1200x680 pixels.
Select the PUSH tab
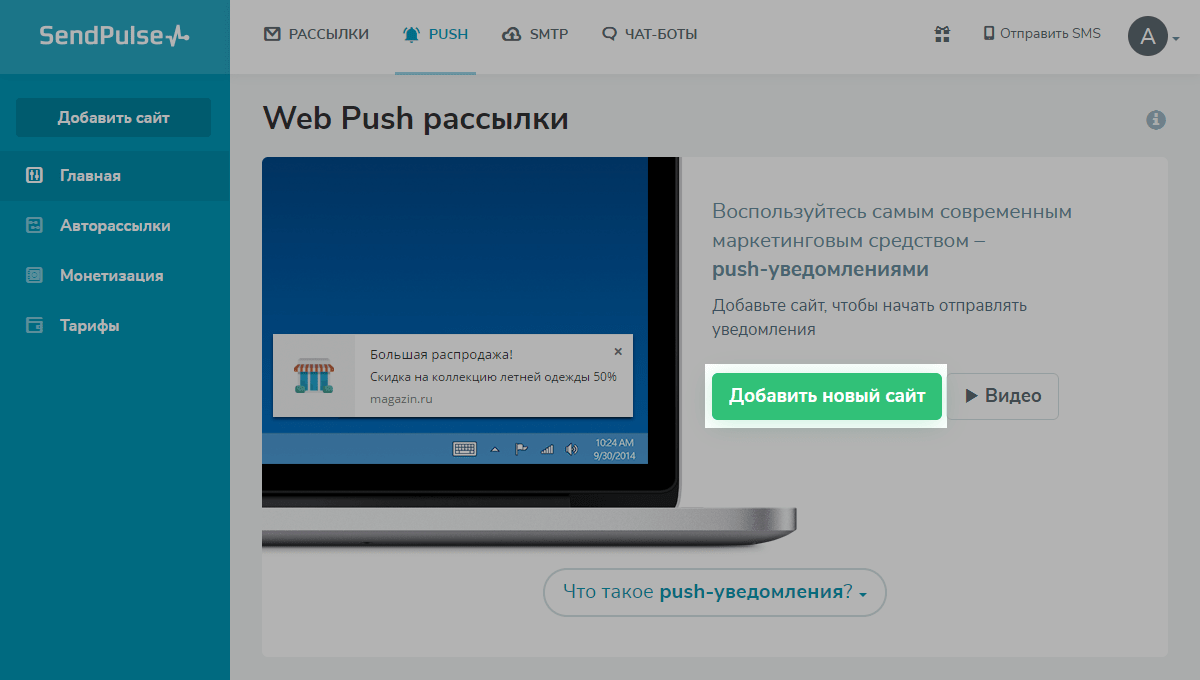[435, 34]
